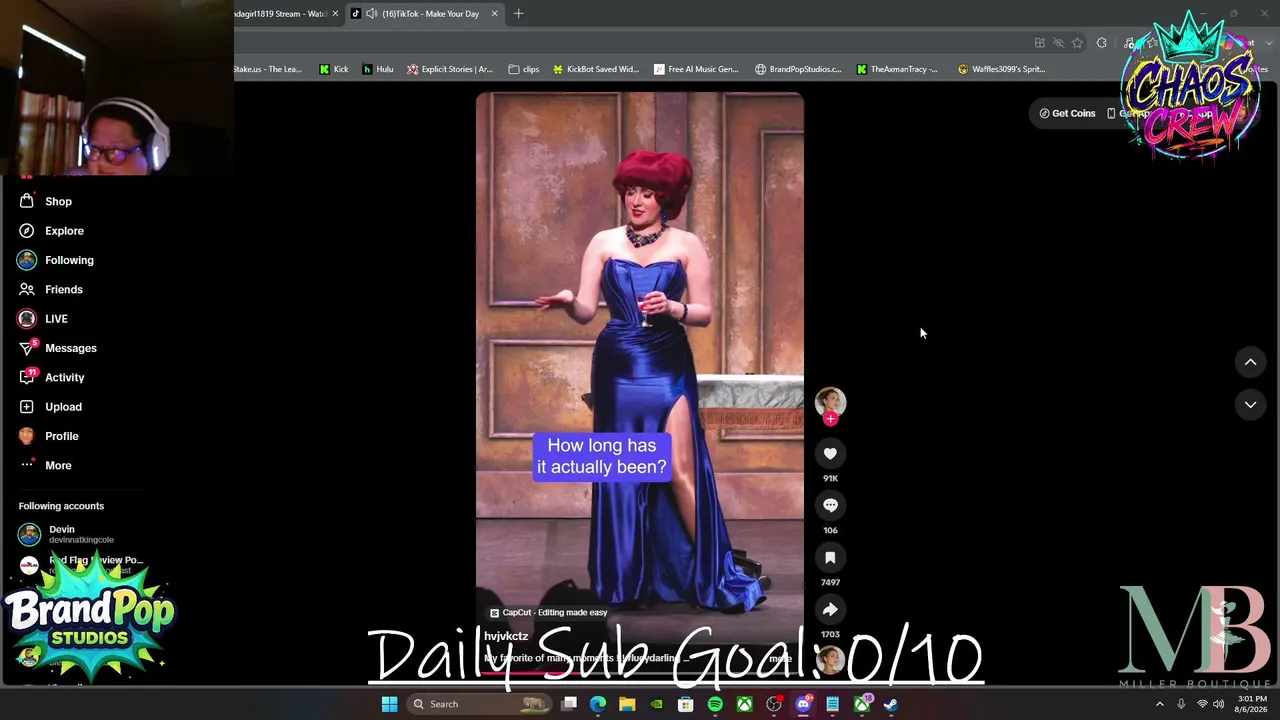This screenshot has height=720, width=1280.
Task: Open the hvjvkctz username link
Action: pyautogui.click(x=506, y=636)
